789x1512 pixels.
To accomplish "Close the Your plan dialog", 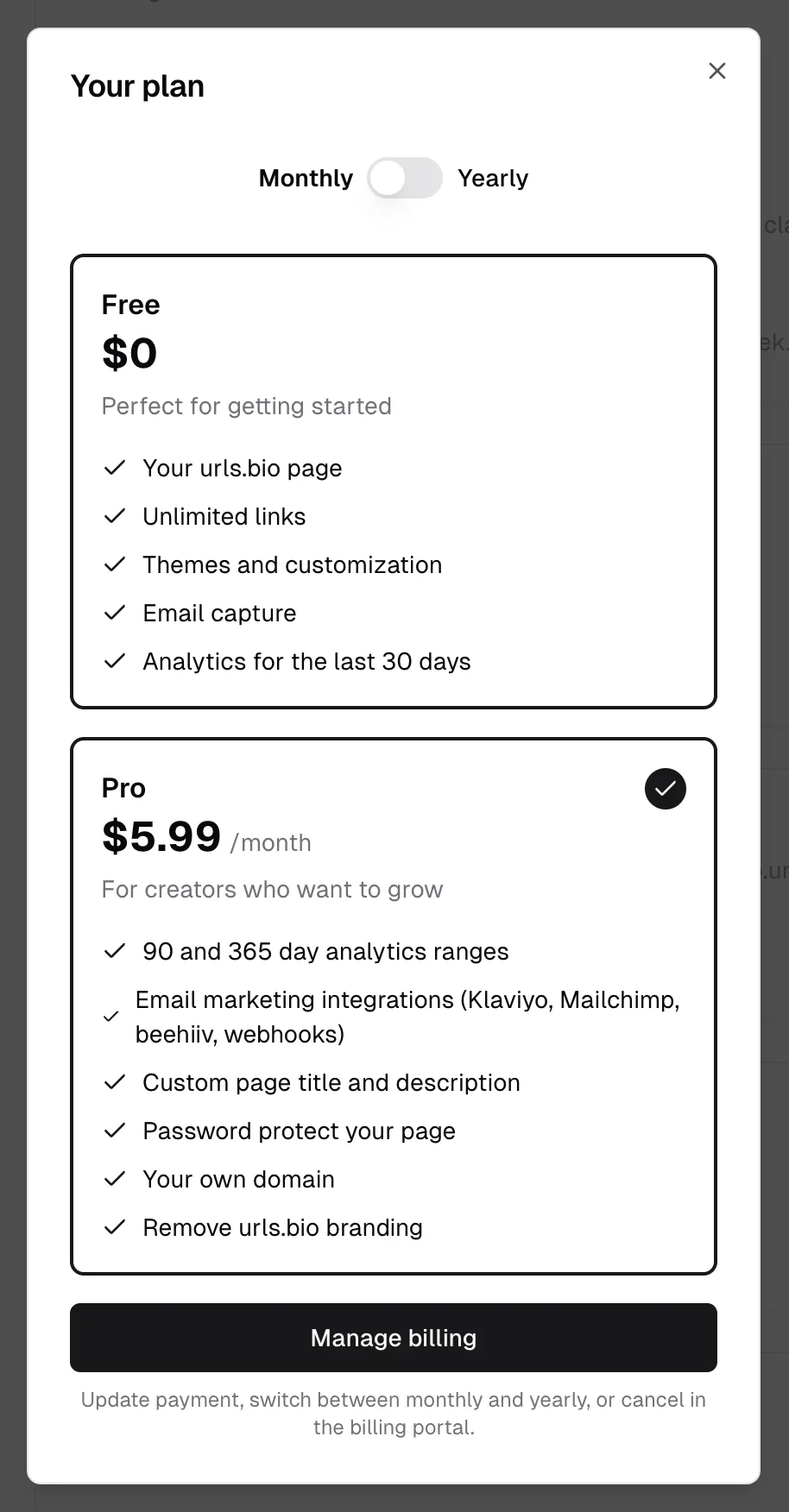I will coord(717,71).
